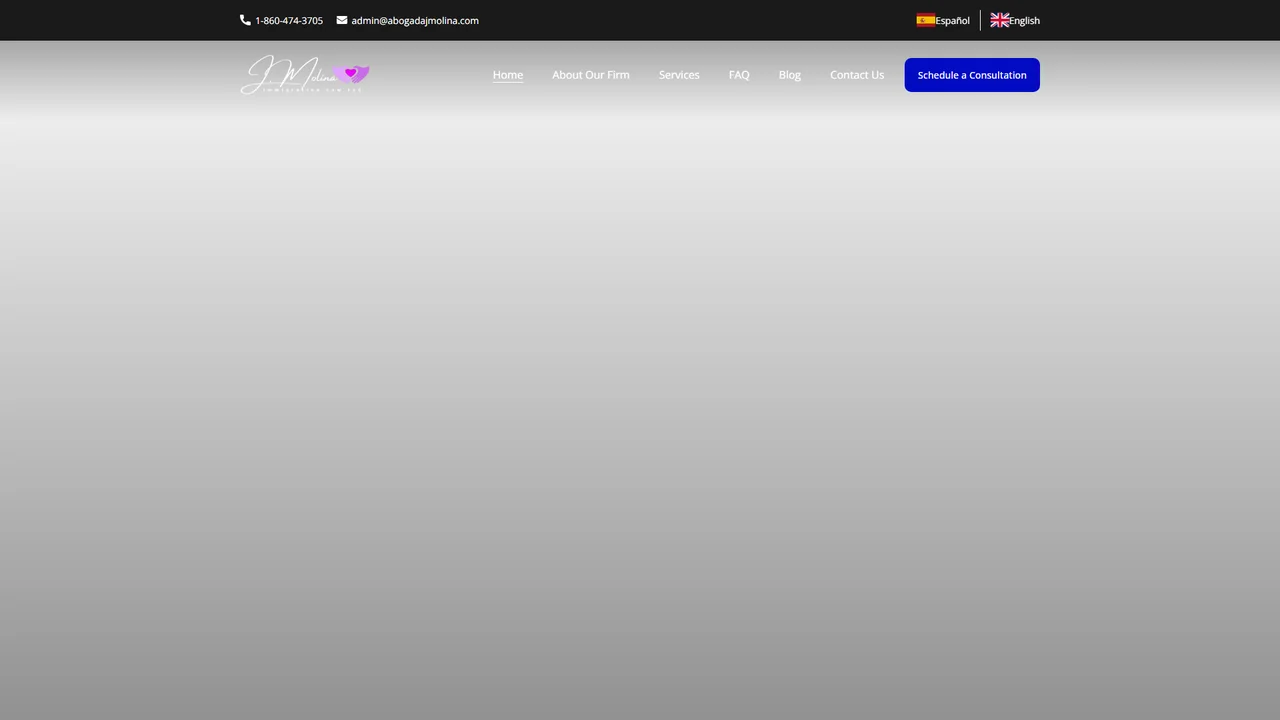1280x720 pixels.
Task: Click Schedule a Consultation button
Action: [972, 75]
